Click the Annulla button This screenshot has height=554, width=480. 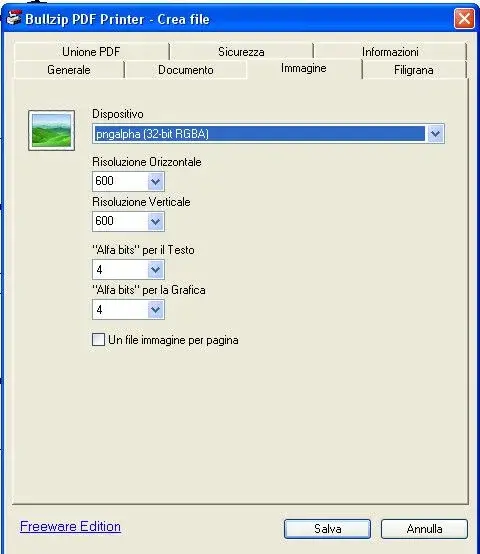424,529
